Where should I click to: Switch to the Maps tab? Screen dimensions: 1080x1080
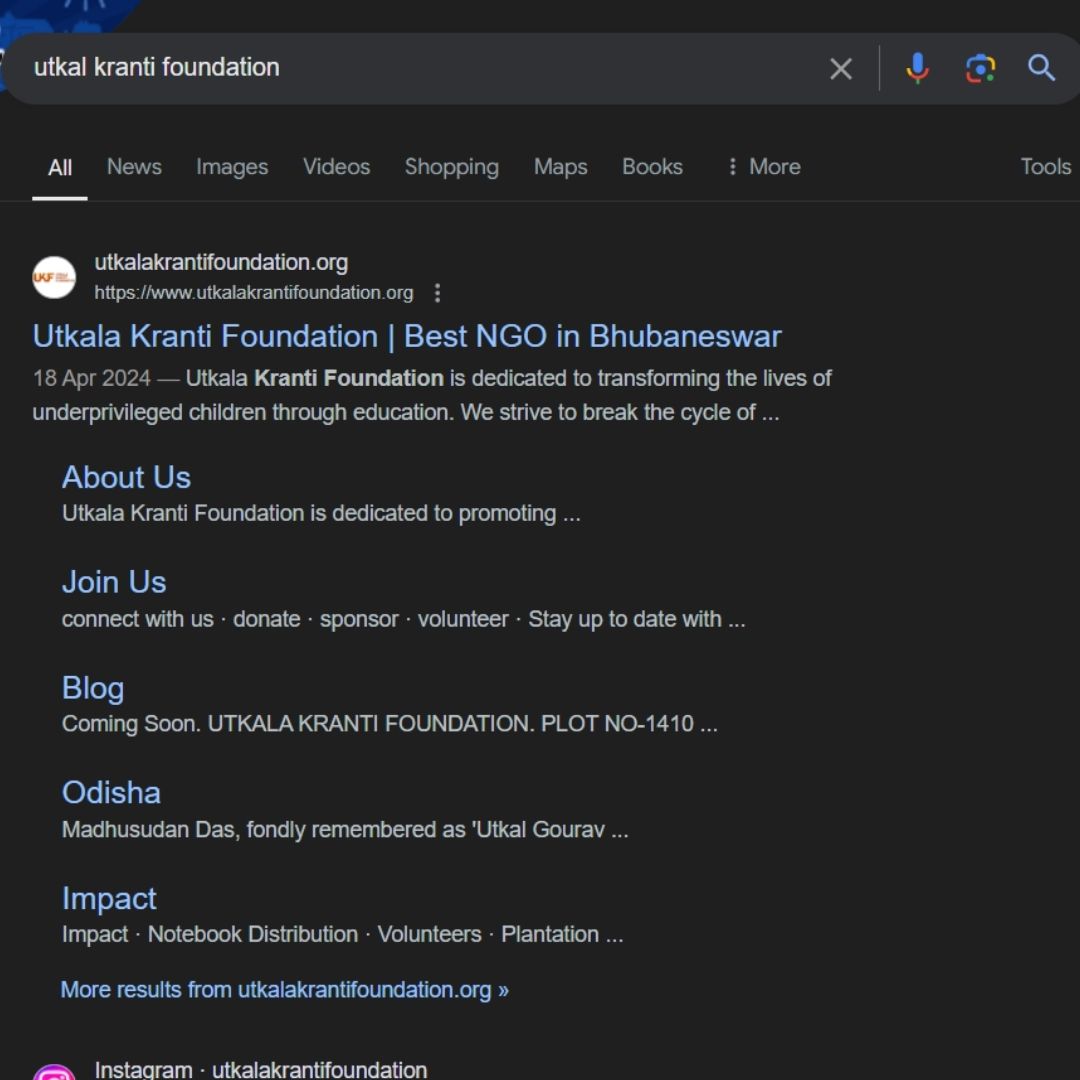pos(561,167)
